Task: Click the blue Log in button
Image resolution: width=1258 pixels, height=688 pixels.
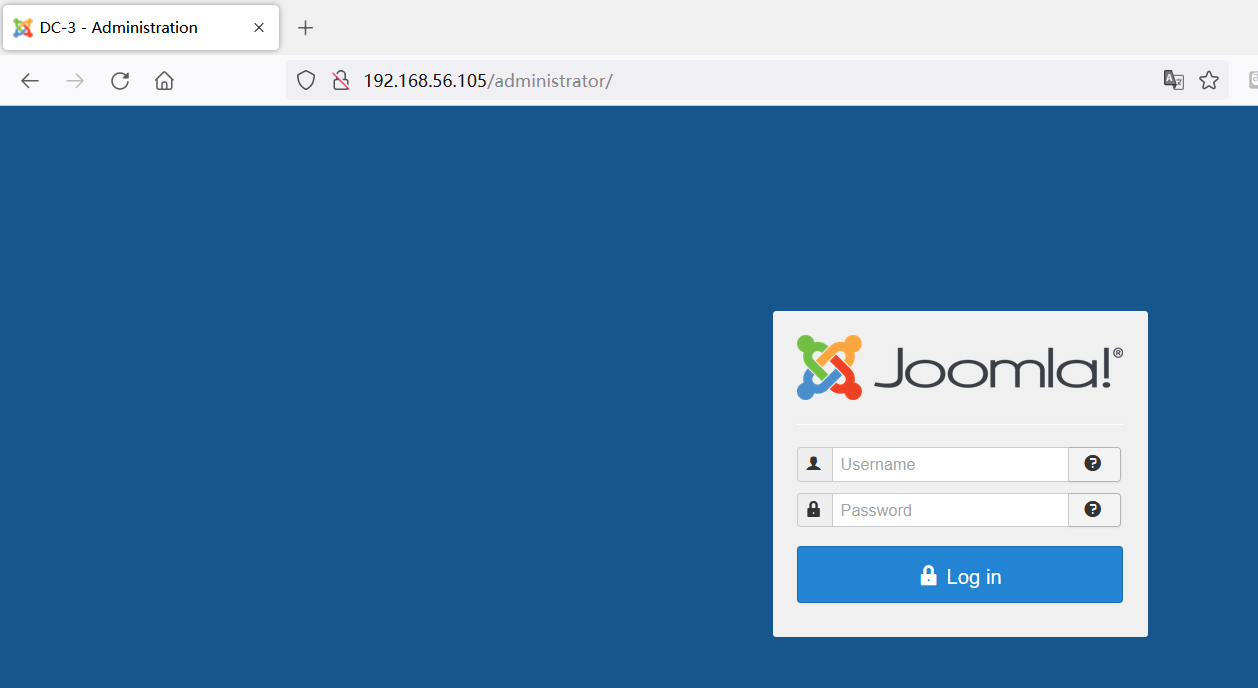Action: (960, 575)
